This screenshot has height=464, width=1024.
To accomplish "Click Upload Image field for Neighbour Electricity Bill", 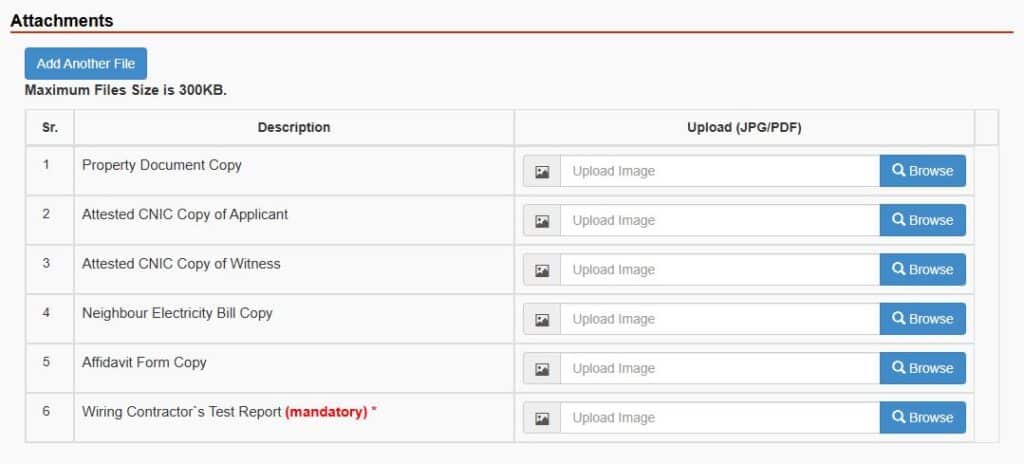I will pos(719,319).
